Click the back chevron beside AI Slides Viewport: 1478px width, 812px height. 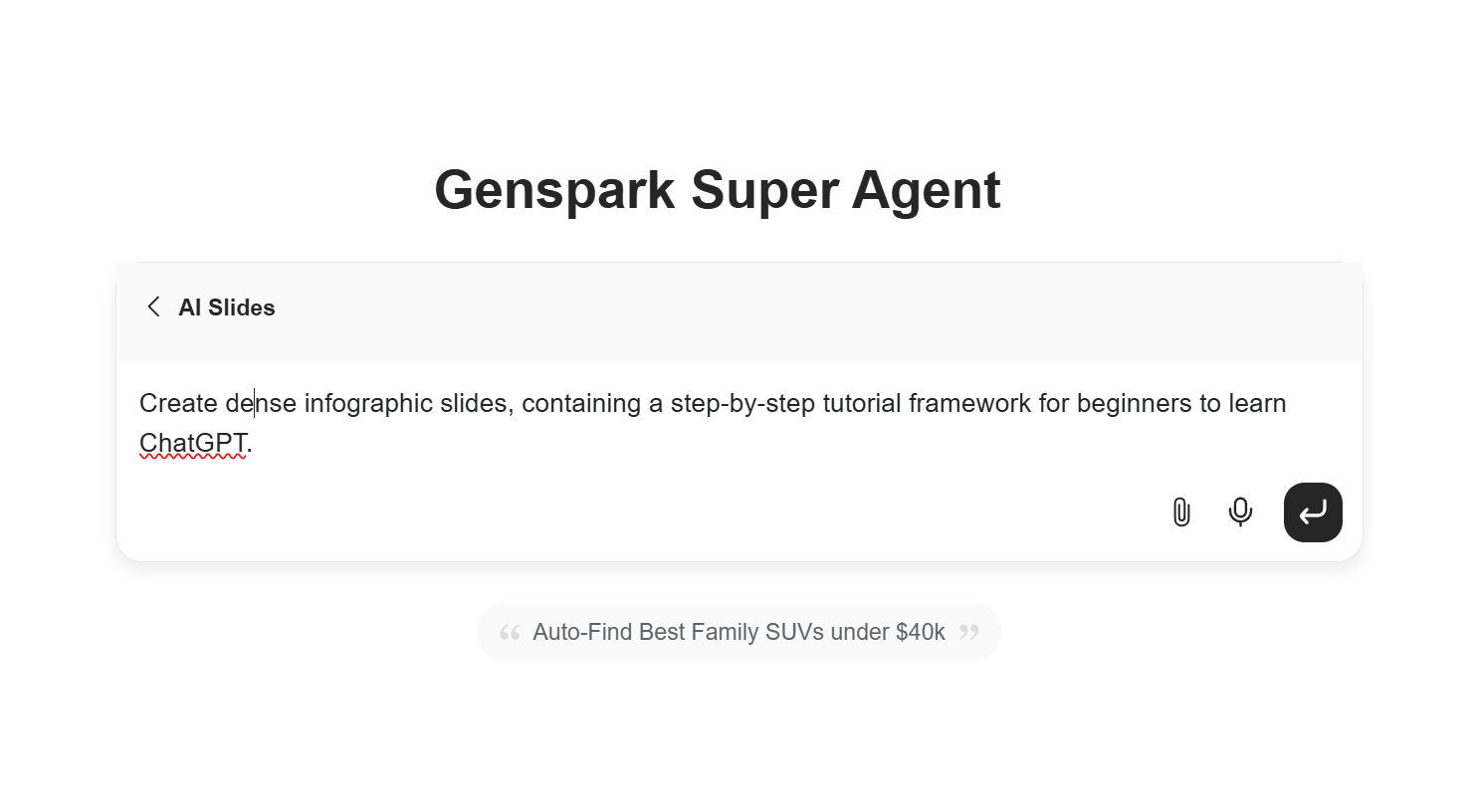(x=153, y=306)
